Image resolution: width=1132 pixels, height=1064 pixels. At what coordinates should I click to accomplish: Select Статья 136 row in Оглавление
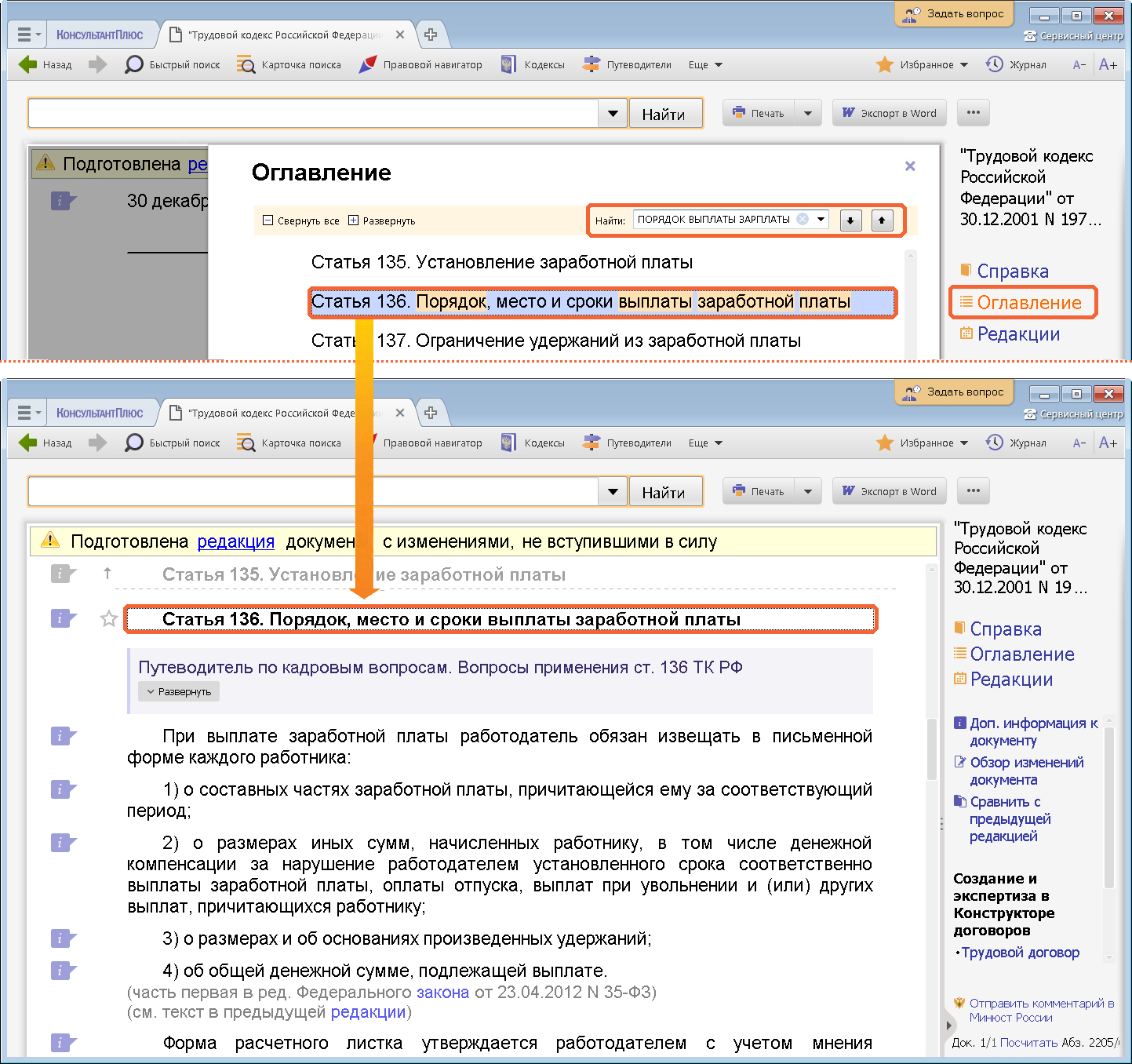click(602, 301)
